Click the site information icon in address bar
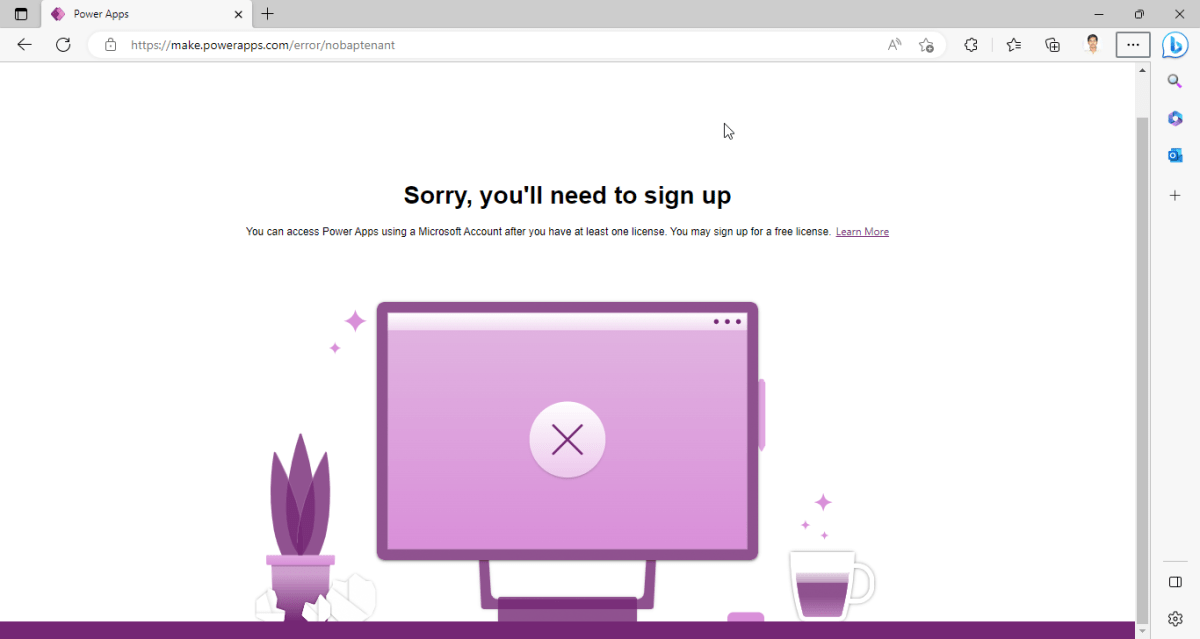This screenshot has height=639, width=1200. coord(110,45)
